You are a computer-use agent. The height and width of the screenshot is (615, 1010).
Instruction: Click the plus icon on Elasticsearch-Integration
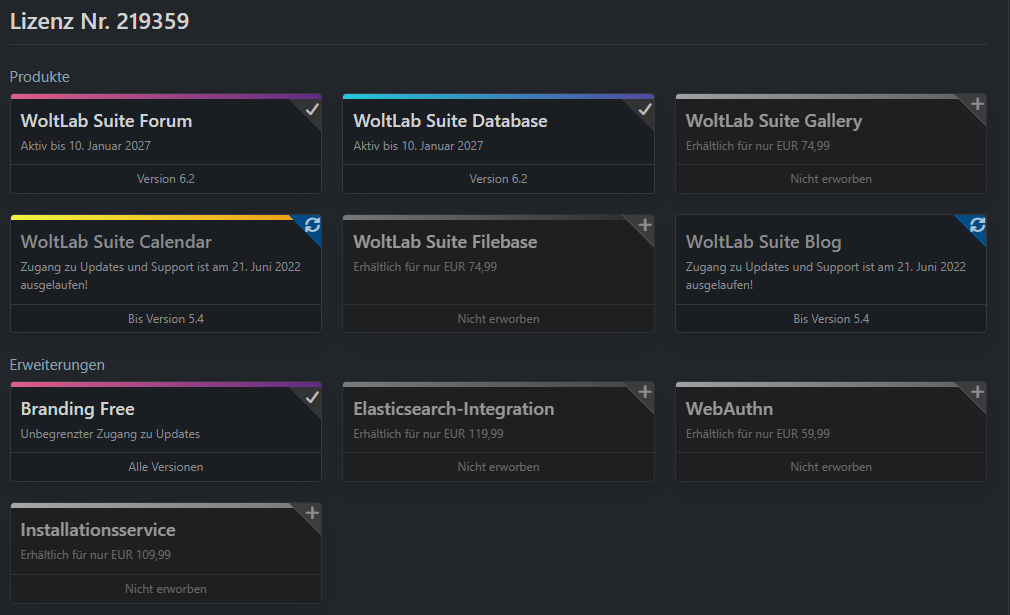click(645, 393)
